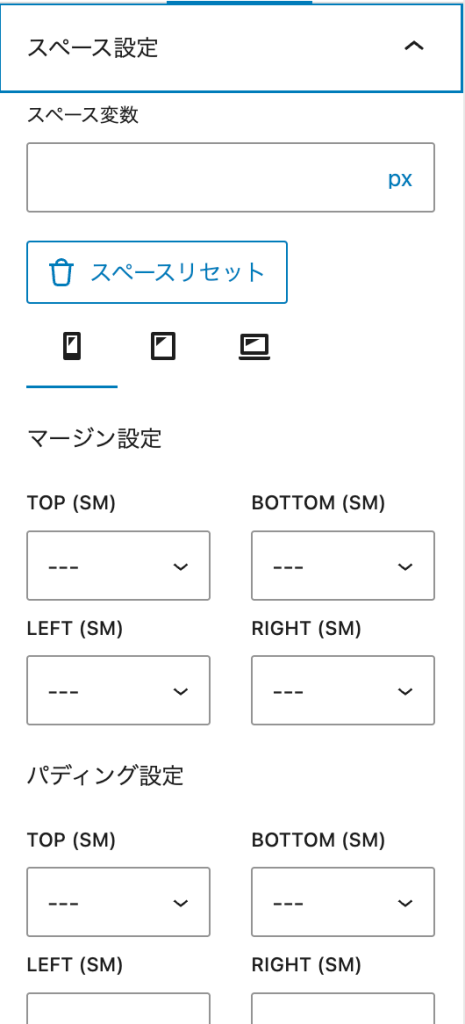Click the スペースリセット button
The width and height of the screenshot is (465, 1024).
coord(157,272)
